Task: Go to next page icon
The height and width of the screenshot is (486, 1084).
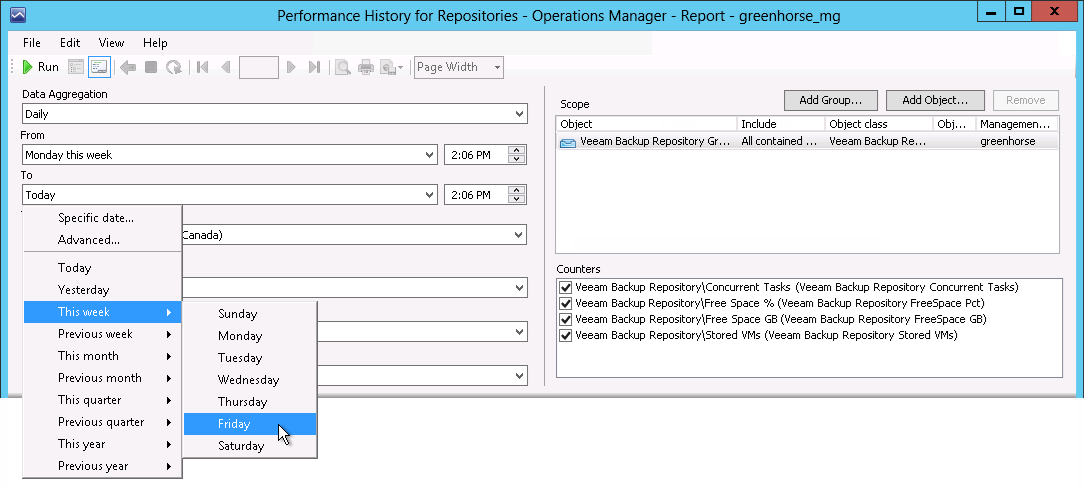Action: (291, 67)
